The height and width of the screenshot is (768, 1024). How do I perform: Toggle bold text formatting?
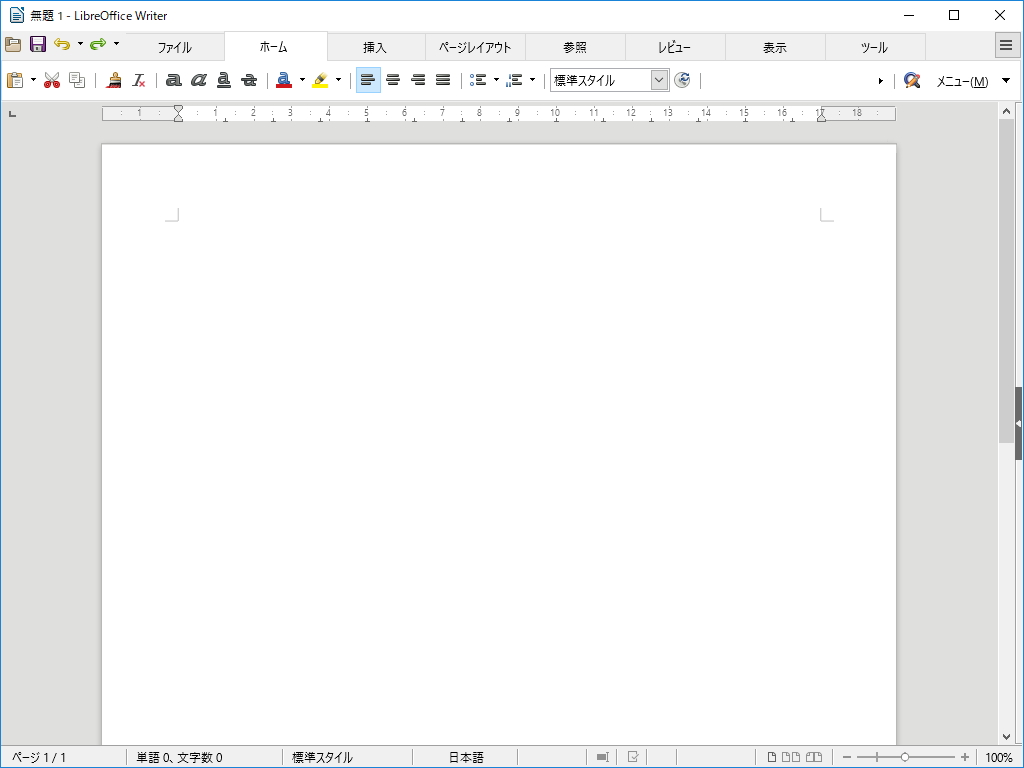pyautogui.click(x=173, y=80)
